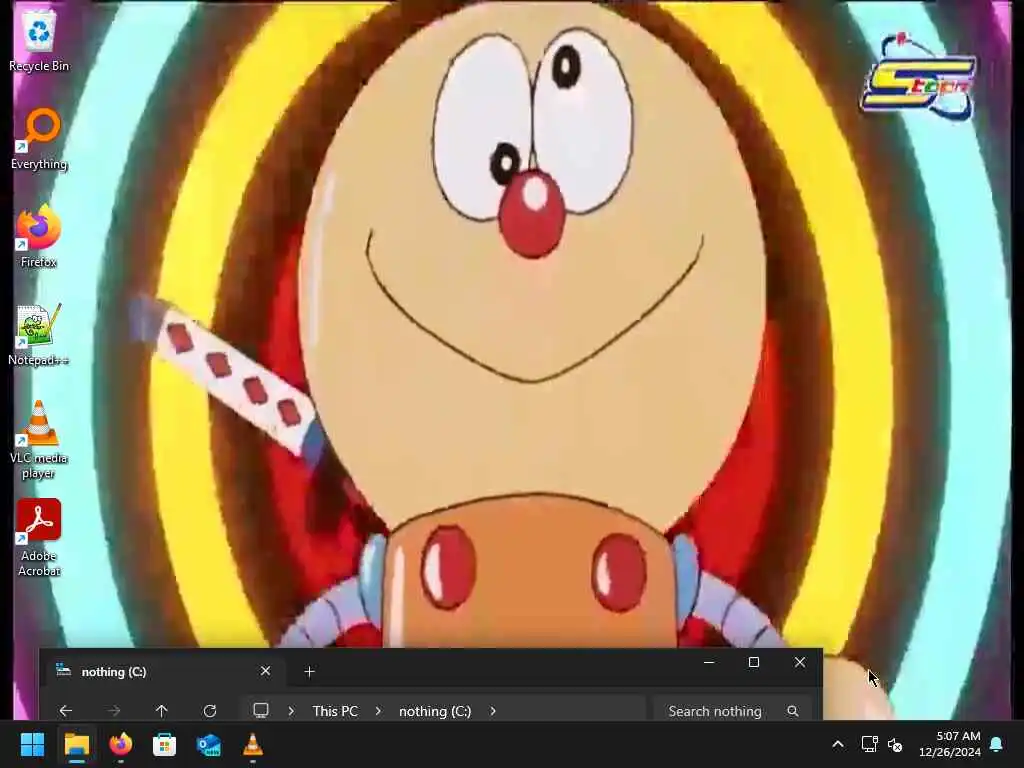Minimize the File Explorer window
The width and height of the screenshot is (1024, 768).
pos(709,662)
